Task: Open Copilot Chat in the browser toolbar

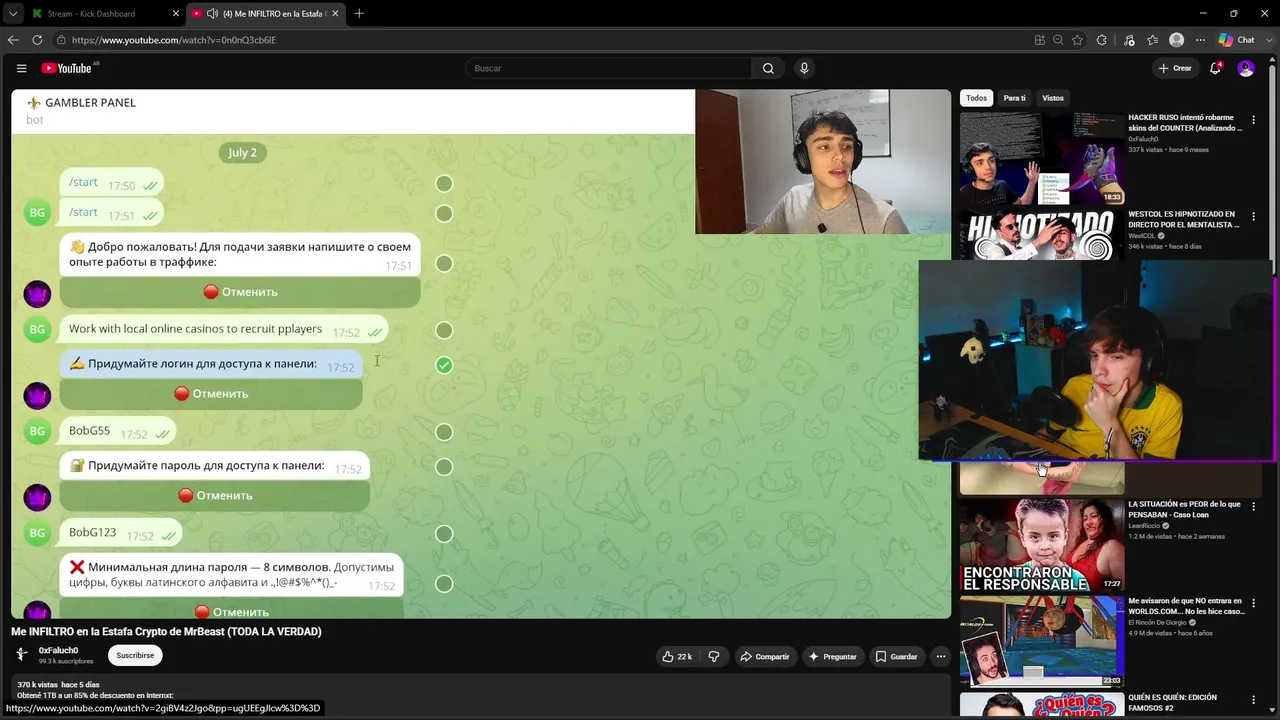Action: [1236, 40]
